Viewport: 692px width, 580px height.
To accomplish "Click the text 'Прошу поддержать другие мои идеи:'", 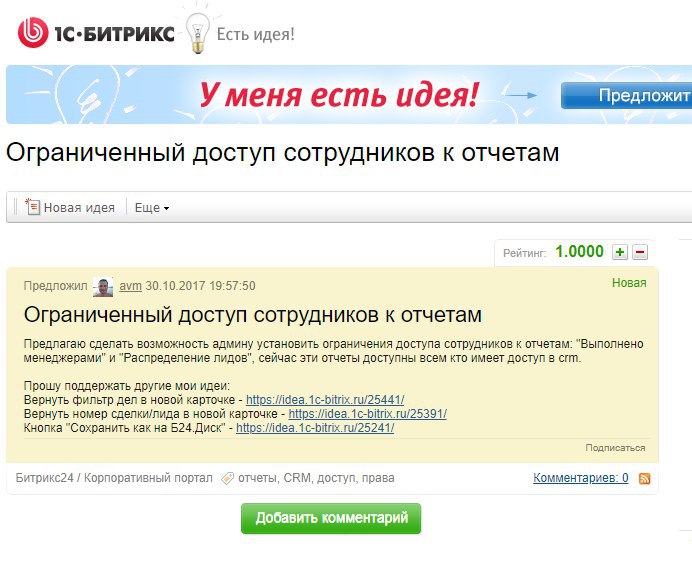I will (127, 386).
